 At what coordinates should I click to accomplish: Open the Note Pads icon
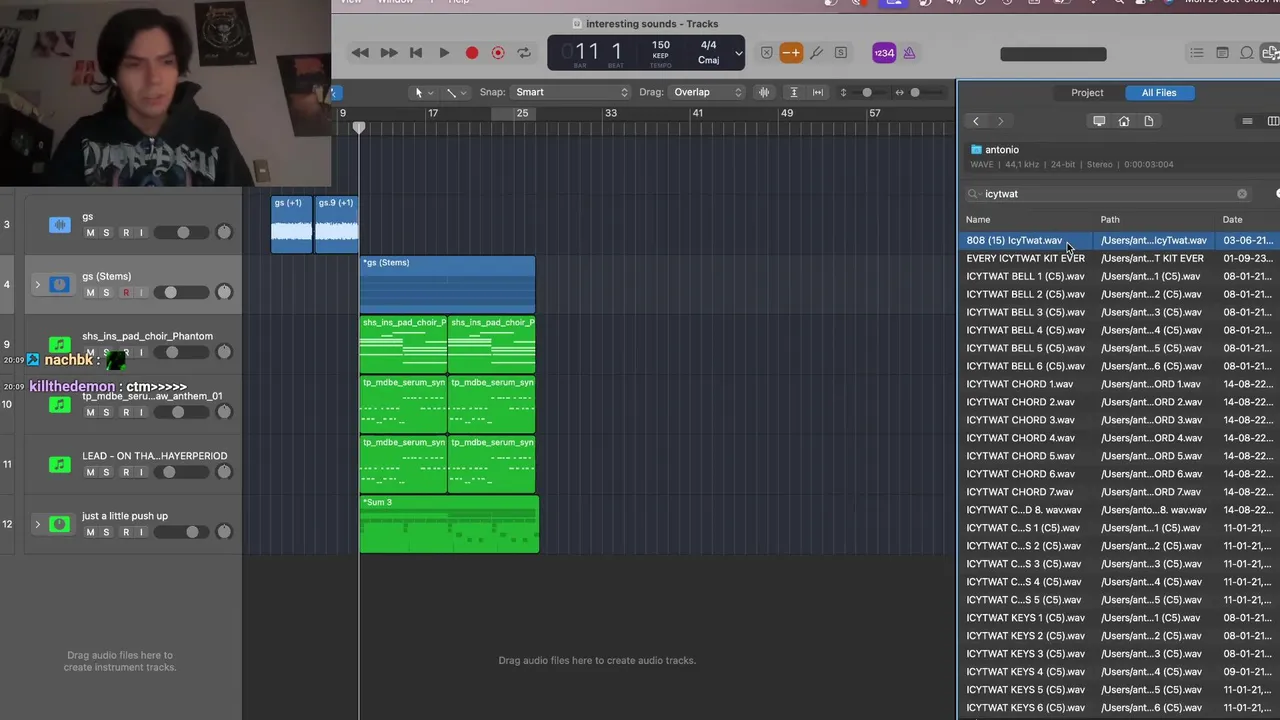1222,53
